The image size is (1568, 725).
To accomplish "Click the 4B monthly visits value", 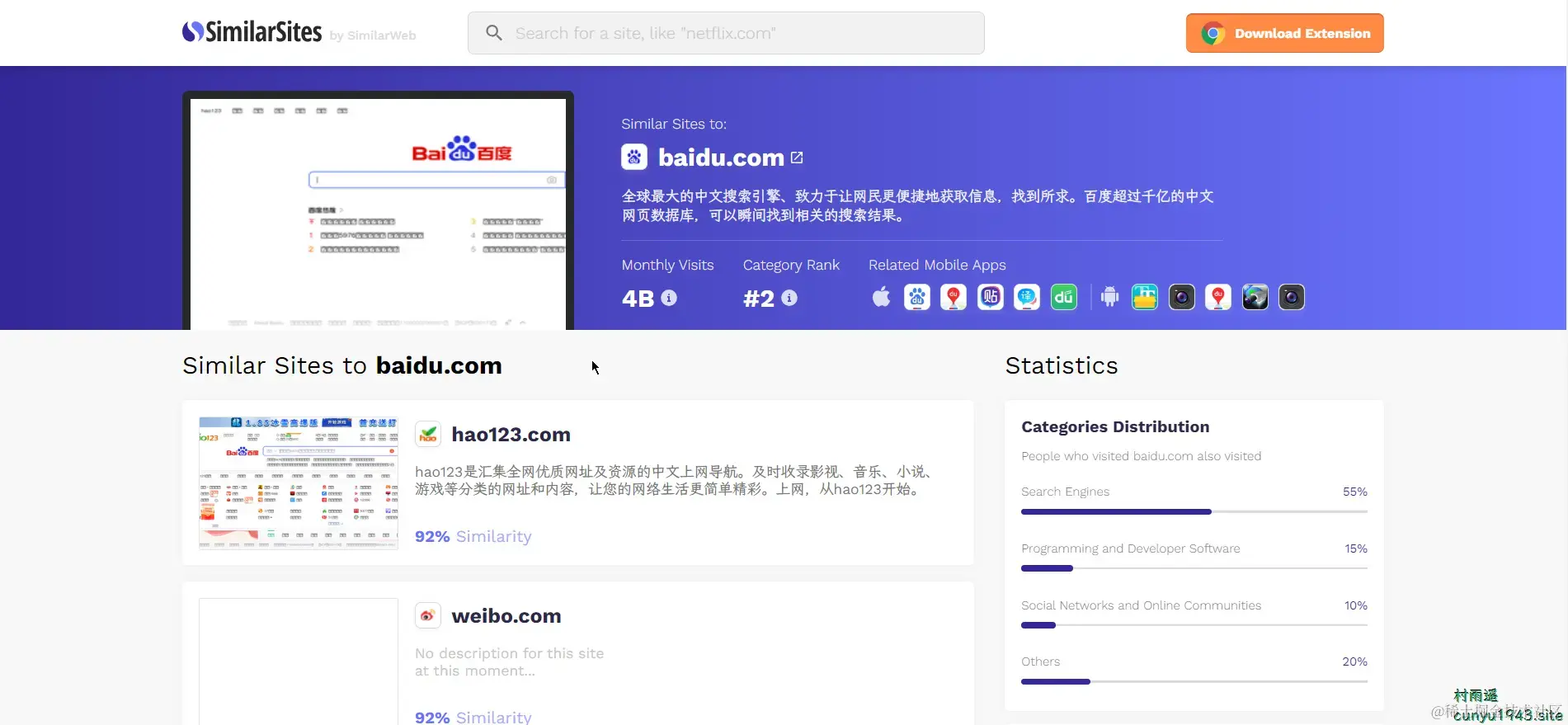I will 638,298.
